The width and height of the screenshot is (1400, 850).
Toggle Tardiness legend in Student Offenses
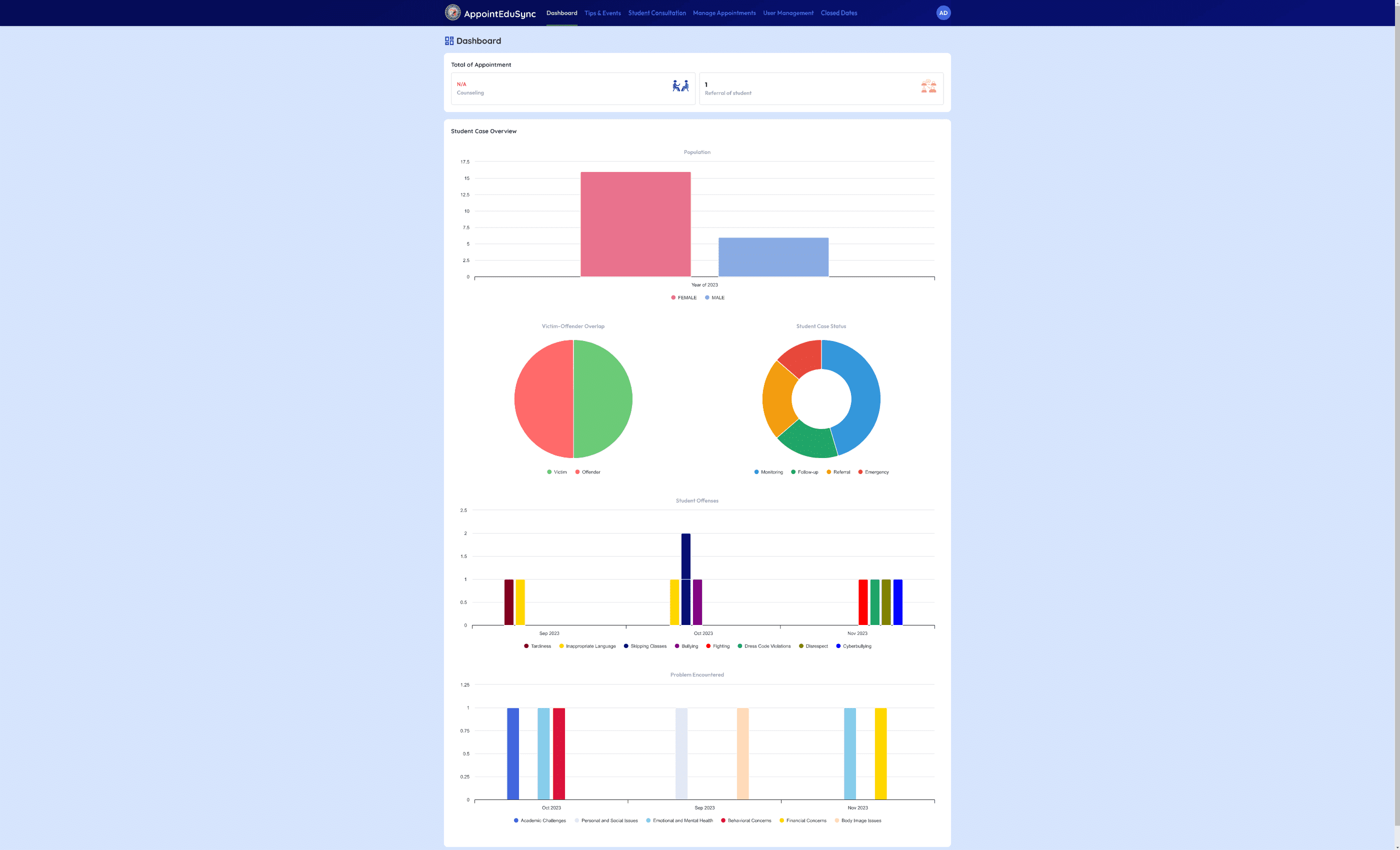coord(537,646)
